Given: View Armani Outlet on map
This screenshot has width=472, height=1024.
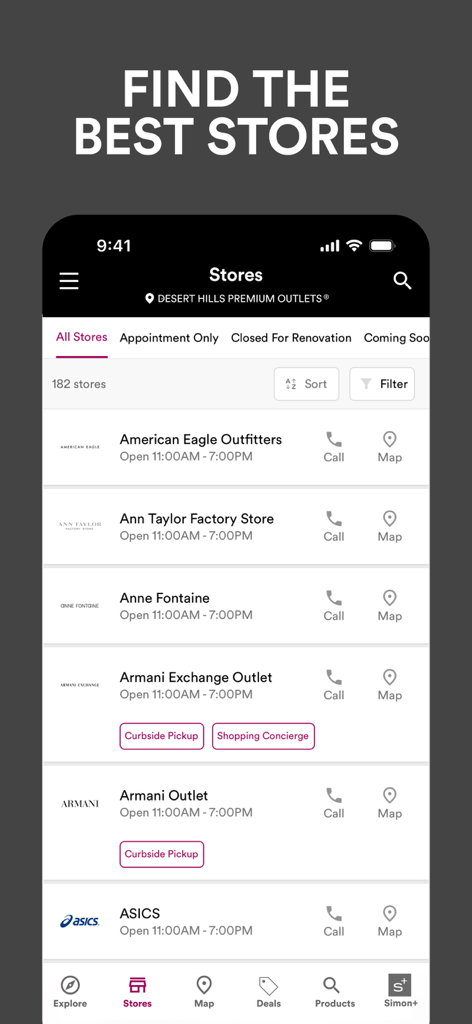Looking at the screenshot, I should pos(390,803).
